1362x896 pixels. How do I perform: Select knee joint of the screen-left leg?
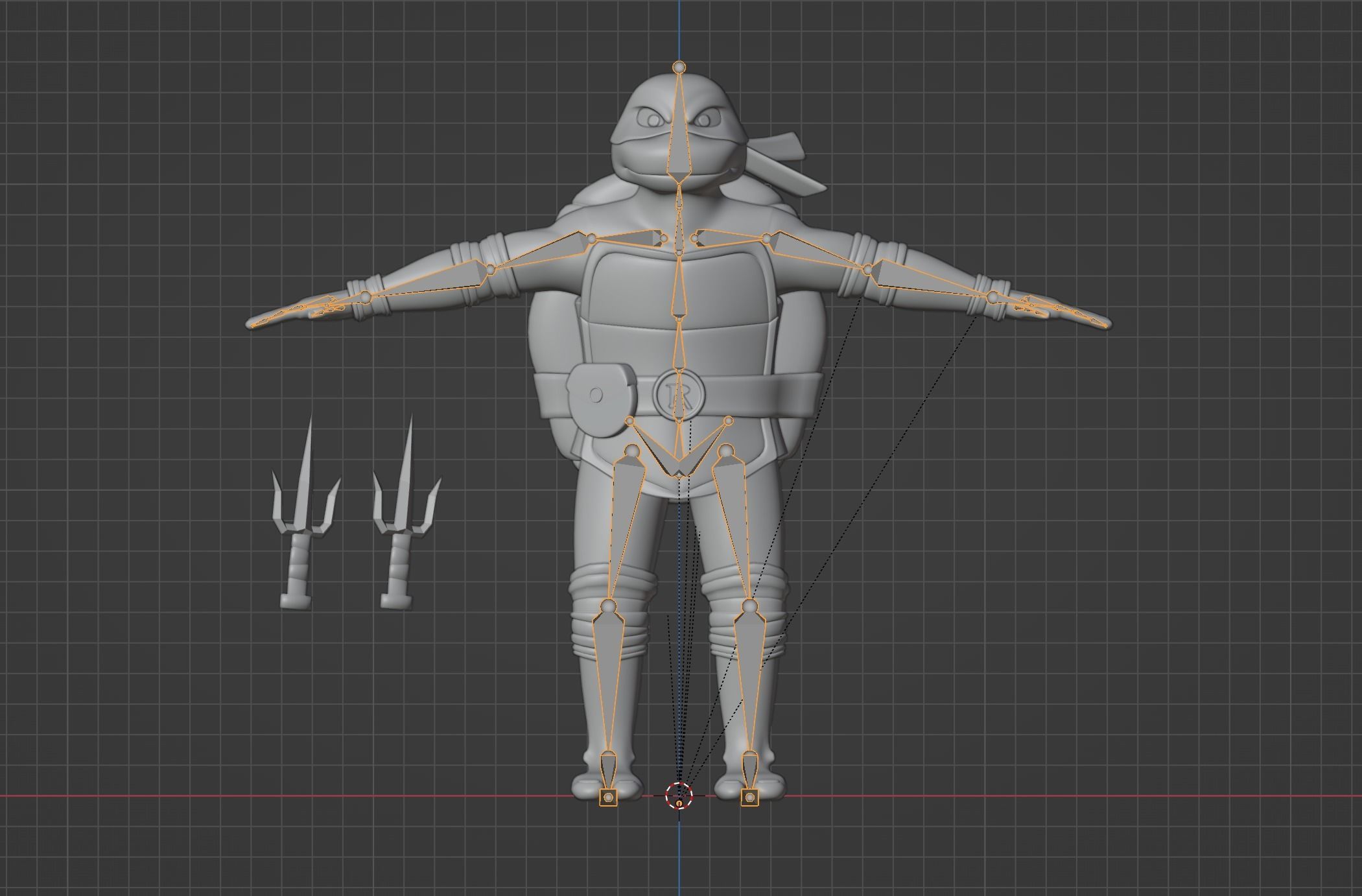tap(608, 606)
